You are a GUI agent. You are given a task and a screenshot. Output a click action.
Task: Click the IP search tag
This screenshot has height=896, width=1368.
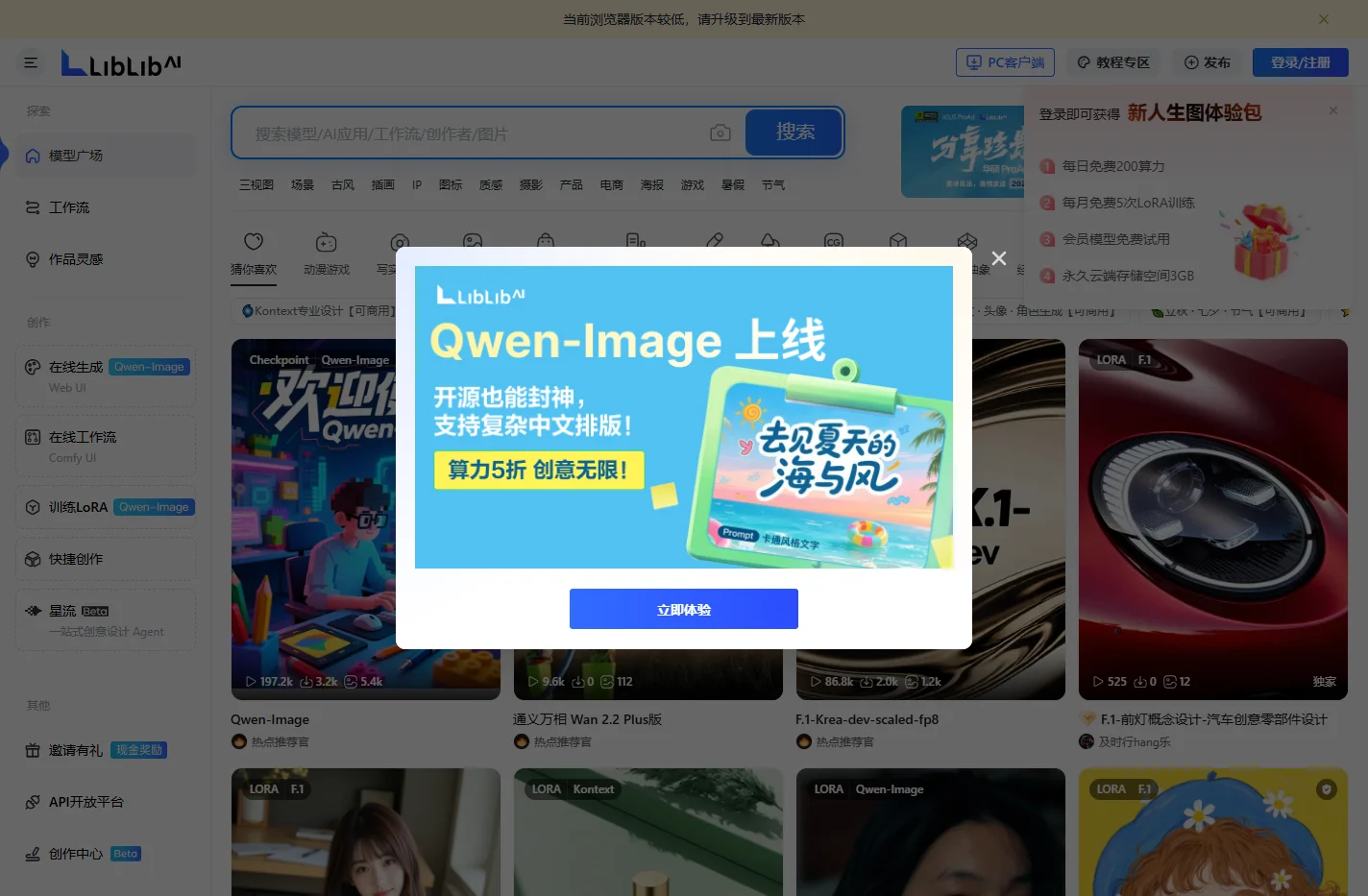coord(417,185)
